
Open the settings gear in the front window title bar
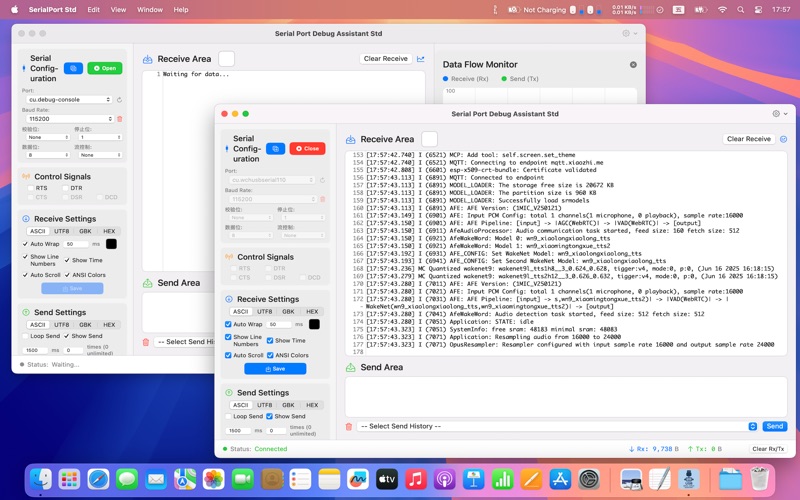coord(776,114)
